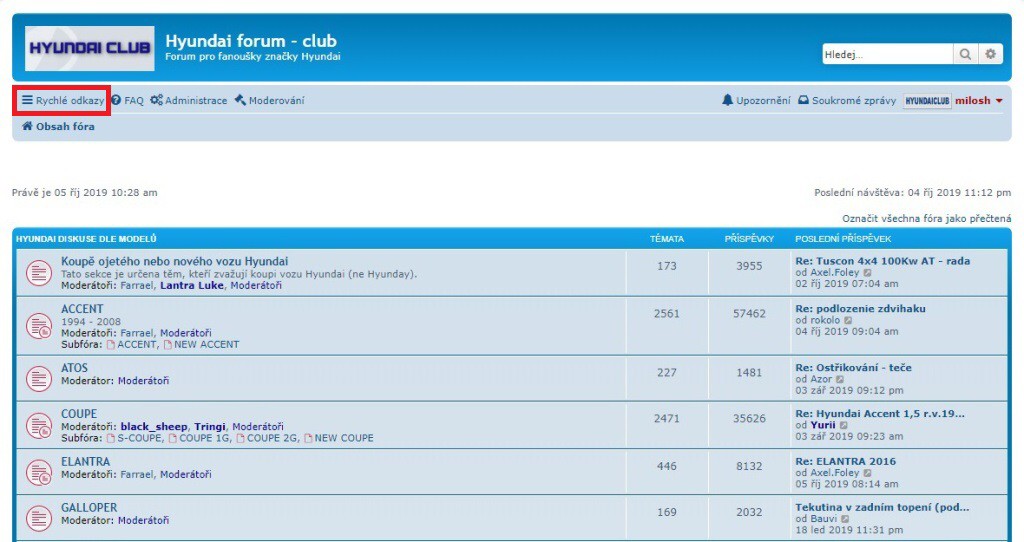
Task: View latest post icon next to Axel.Foley in first row
Action: coord(868,273)
